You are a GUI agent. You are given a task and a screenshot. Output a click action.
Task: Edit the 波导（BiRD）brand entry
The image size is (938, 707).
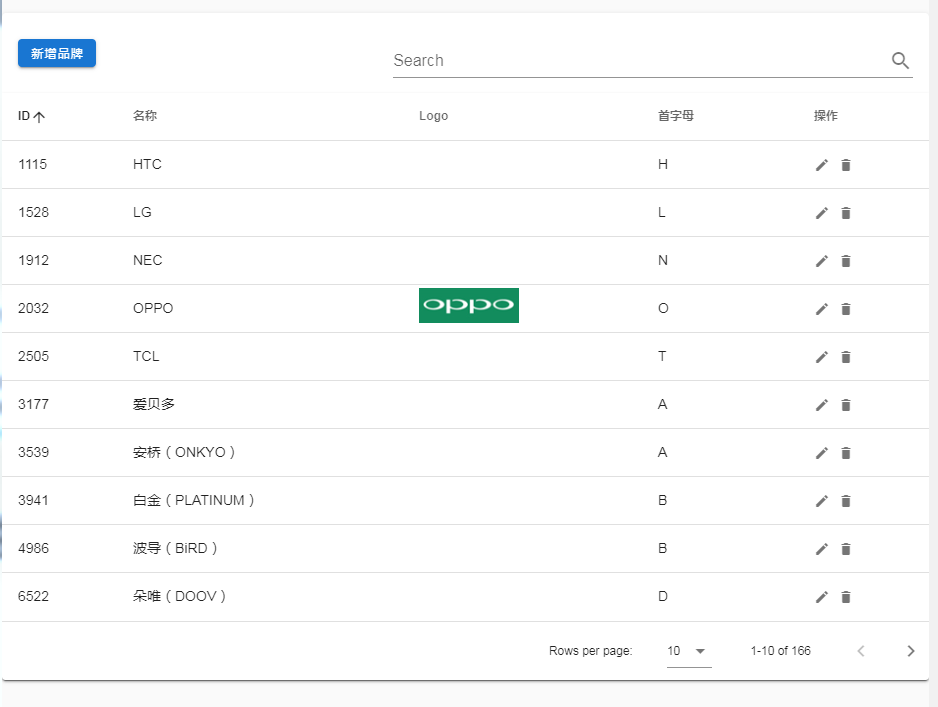point(822,549)
